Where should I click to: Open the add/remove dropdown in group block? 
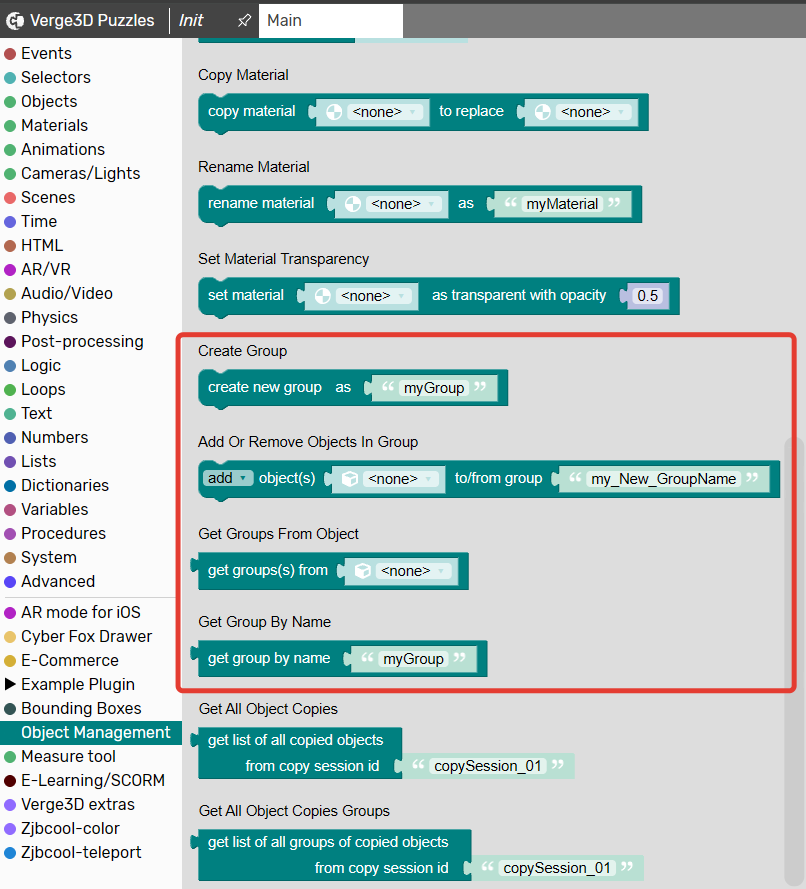229,478
